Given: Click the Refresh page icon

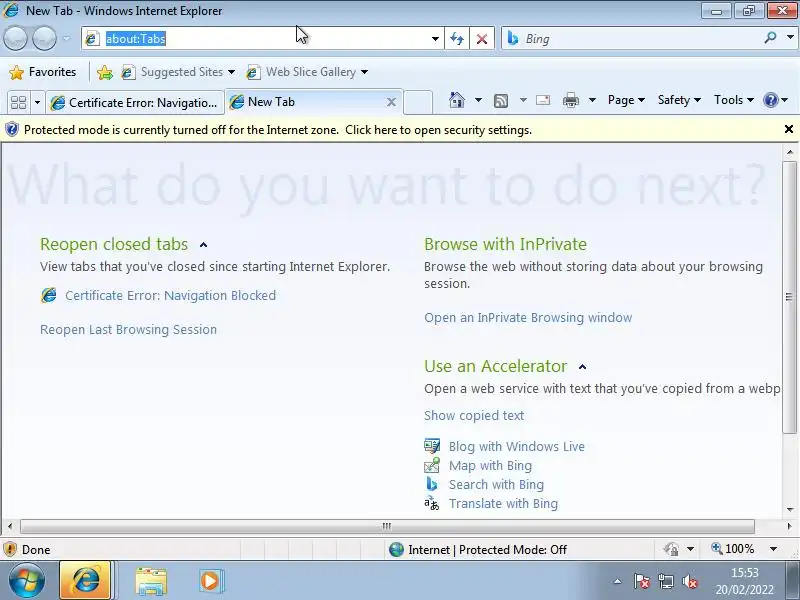Looking at the screenshot, I should coord(457,39).
